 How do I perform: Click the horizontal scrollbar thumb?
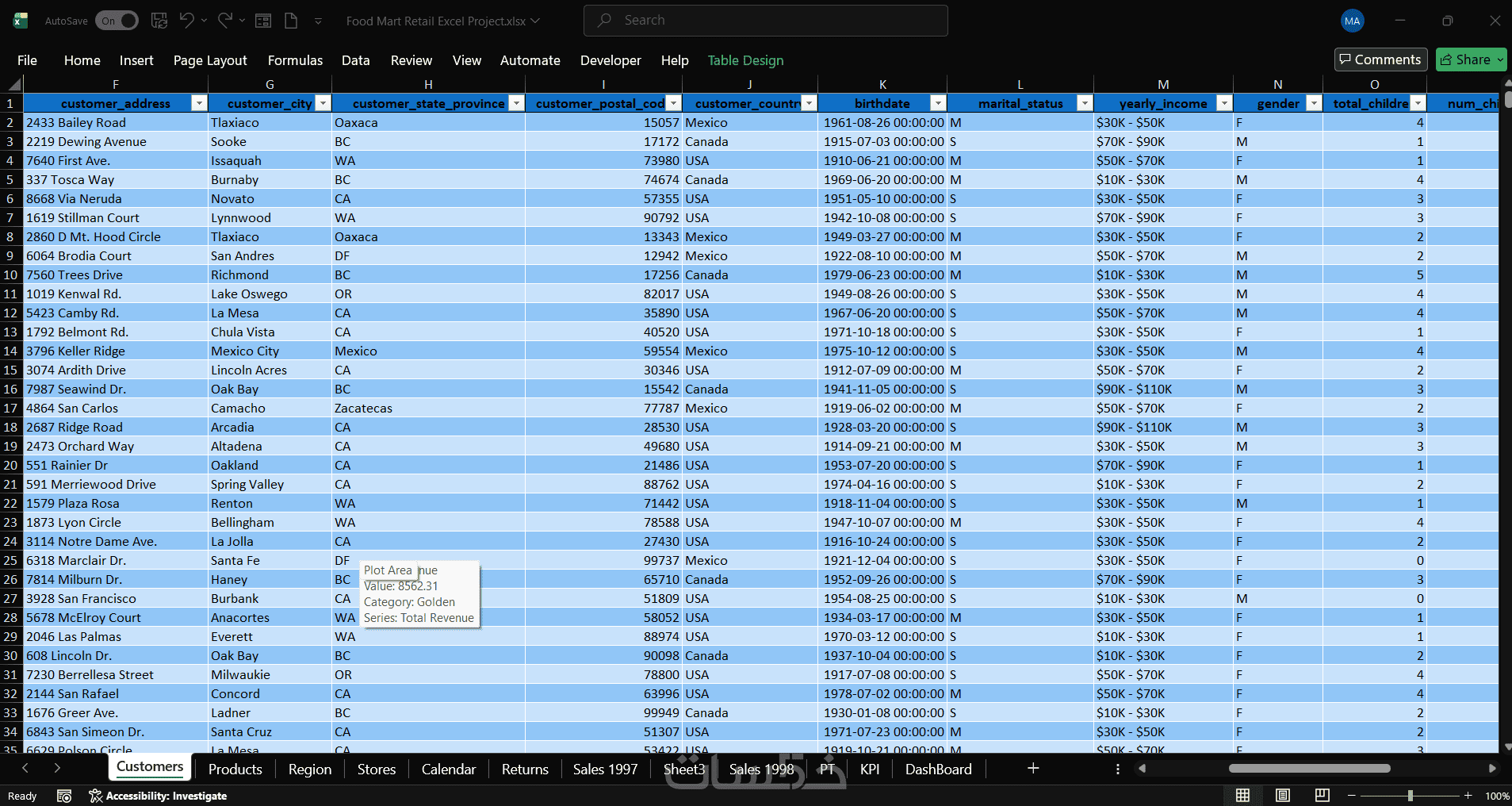[1309, 768]
